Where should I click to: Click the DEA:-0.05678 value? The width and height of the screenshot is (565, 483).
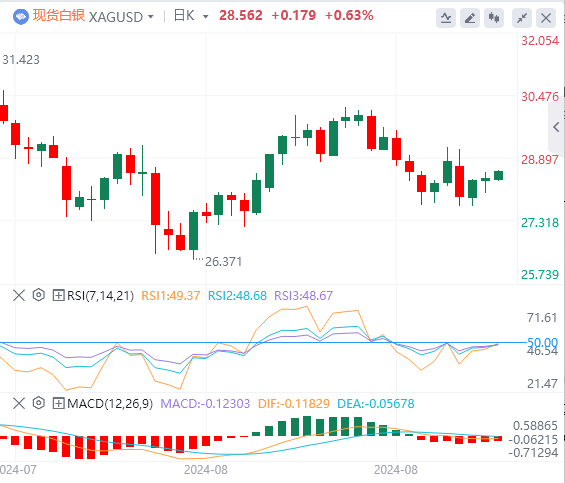tap(375, 403)
